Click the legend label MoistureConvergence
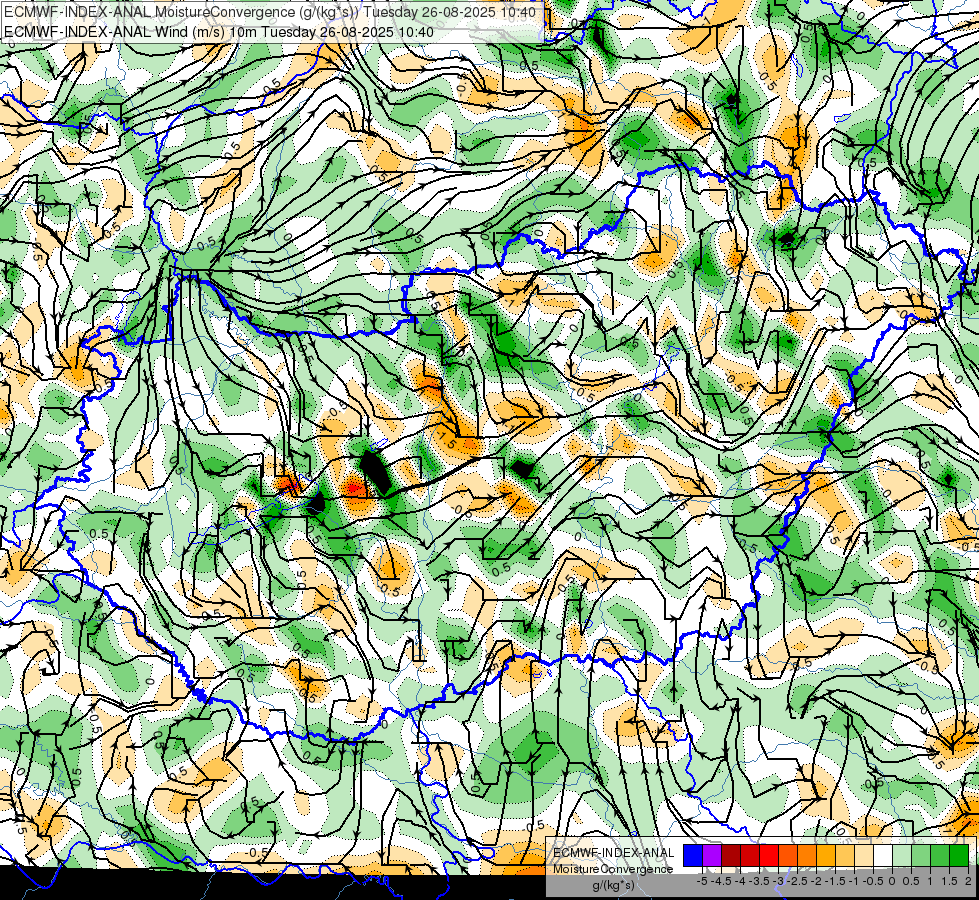The width and height of the screenshot is (979, 900). (612, 869)
